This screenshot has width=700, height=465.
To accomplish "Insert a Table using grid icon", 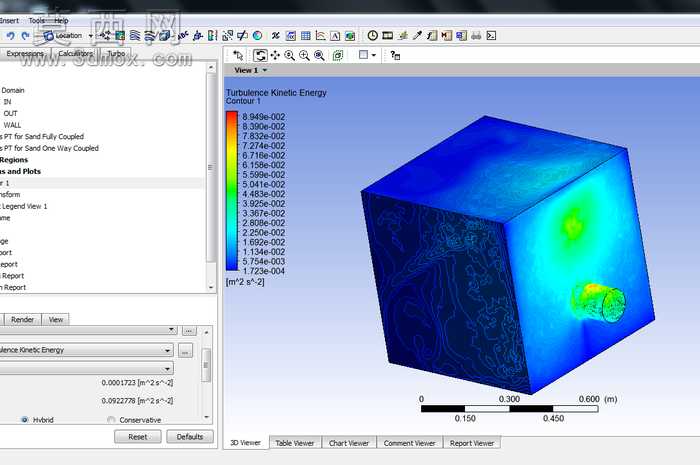I will tap(306, 36).
